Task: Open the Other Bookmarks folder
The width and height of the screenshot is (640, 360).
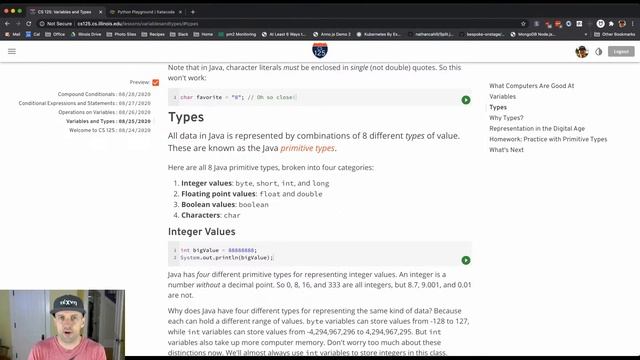Action: [x=614, y=34]
